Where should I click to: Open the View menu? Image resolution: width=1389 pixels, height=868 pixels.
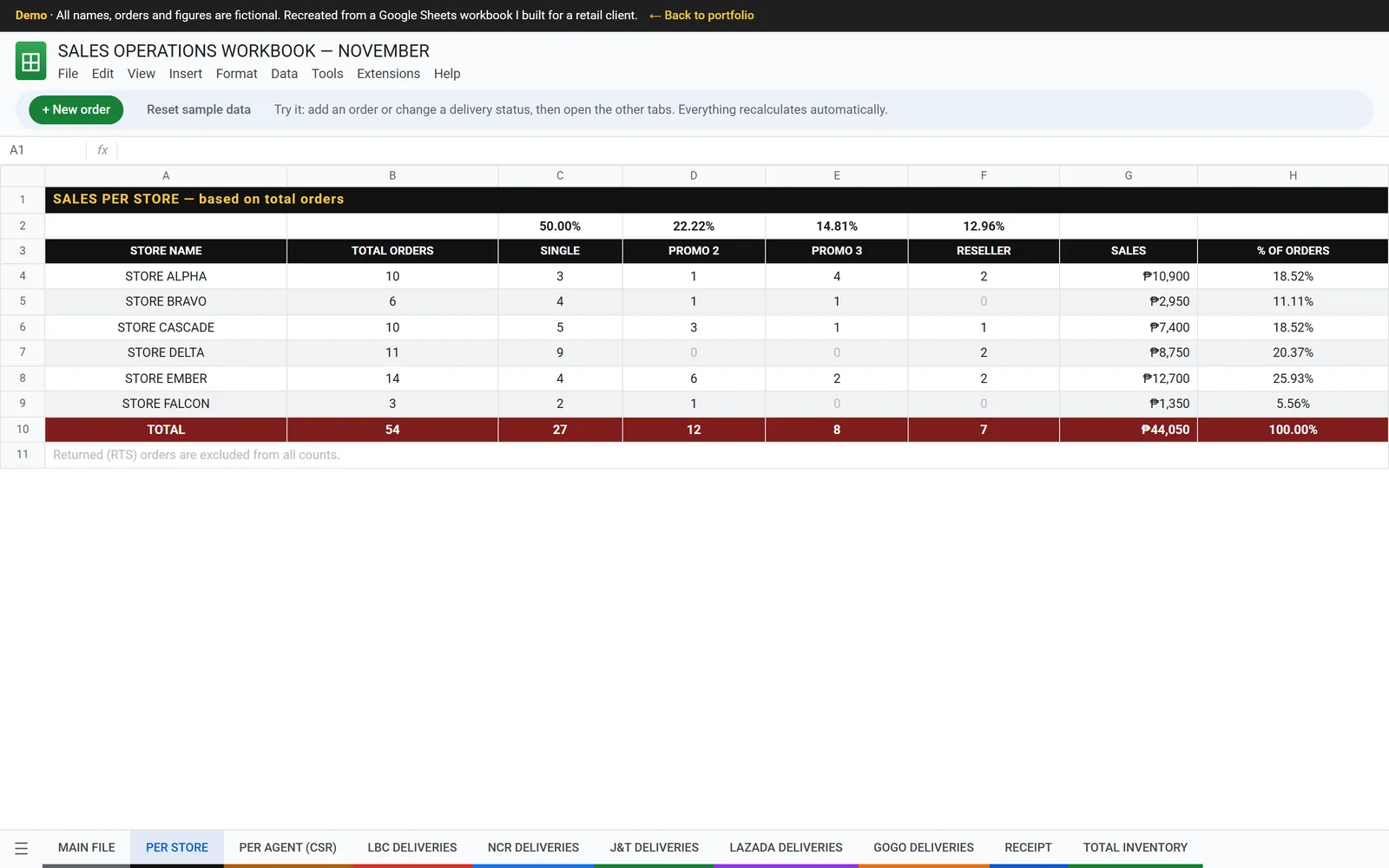click(x=142, y=74)
